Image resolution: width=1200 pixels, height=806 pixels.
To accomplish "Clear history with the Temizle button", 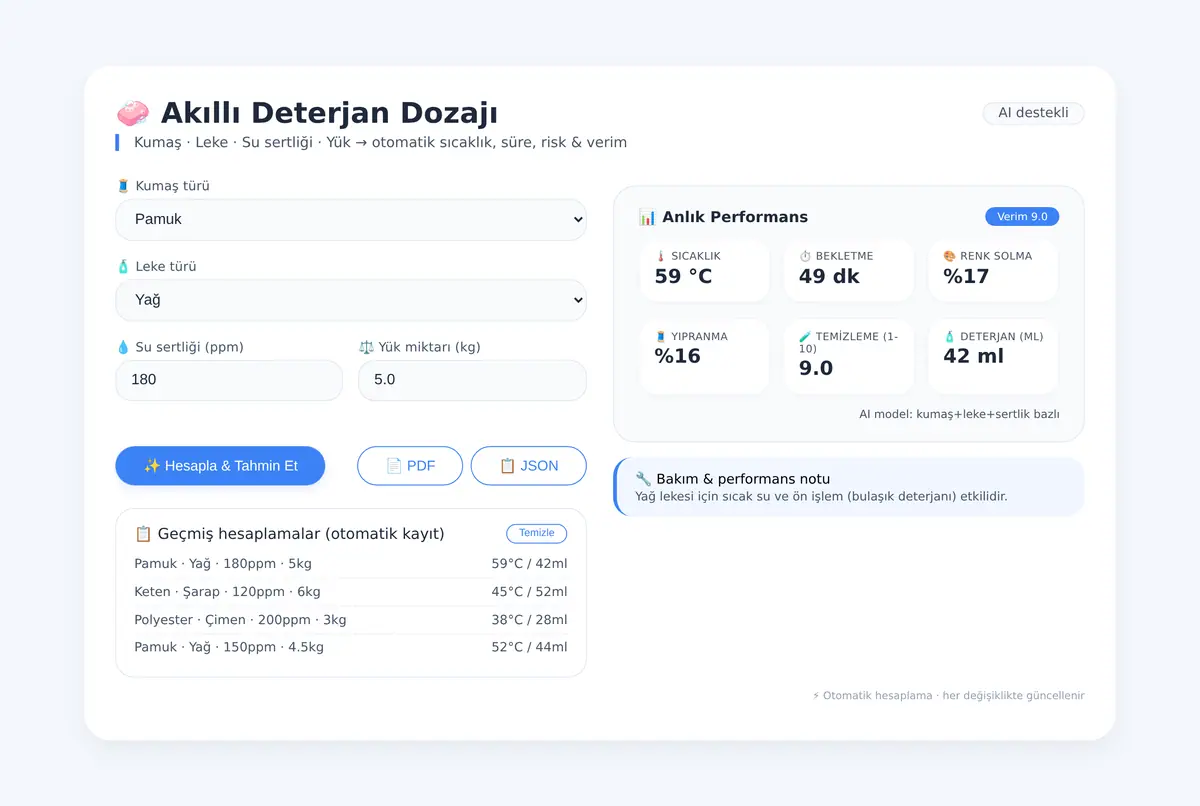I will point(537,533).
